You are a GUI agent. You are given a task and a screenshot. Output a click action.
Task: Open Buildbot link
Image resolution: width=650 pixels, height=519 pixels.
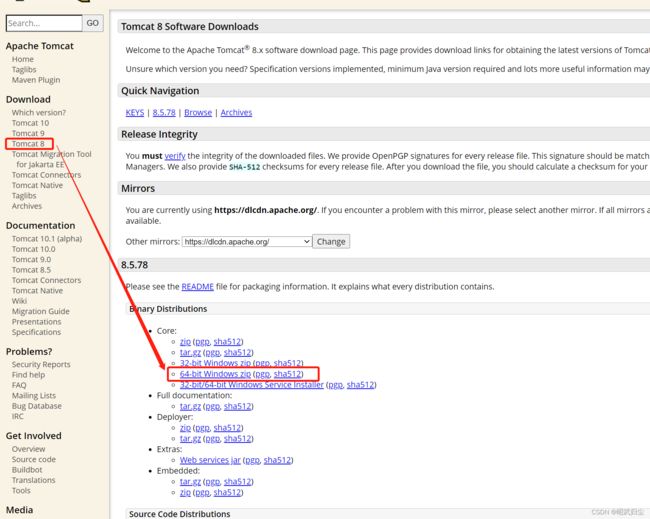click(27, 470)
